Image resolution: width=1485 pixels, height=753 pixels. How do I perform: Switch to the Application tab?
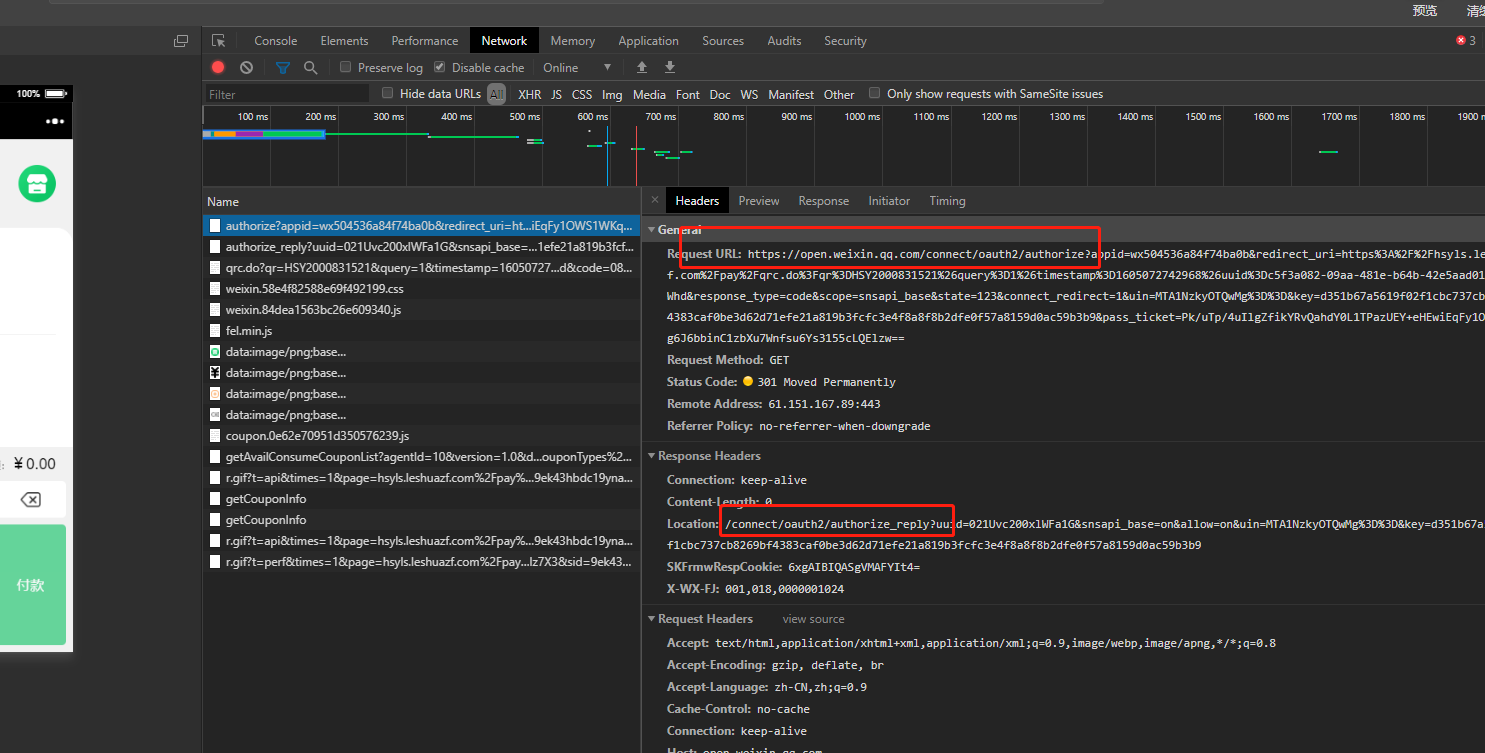[649, 41]
